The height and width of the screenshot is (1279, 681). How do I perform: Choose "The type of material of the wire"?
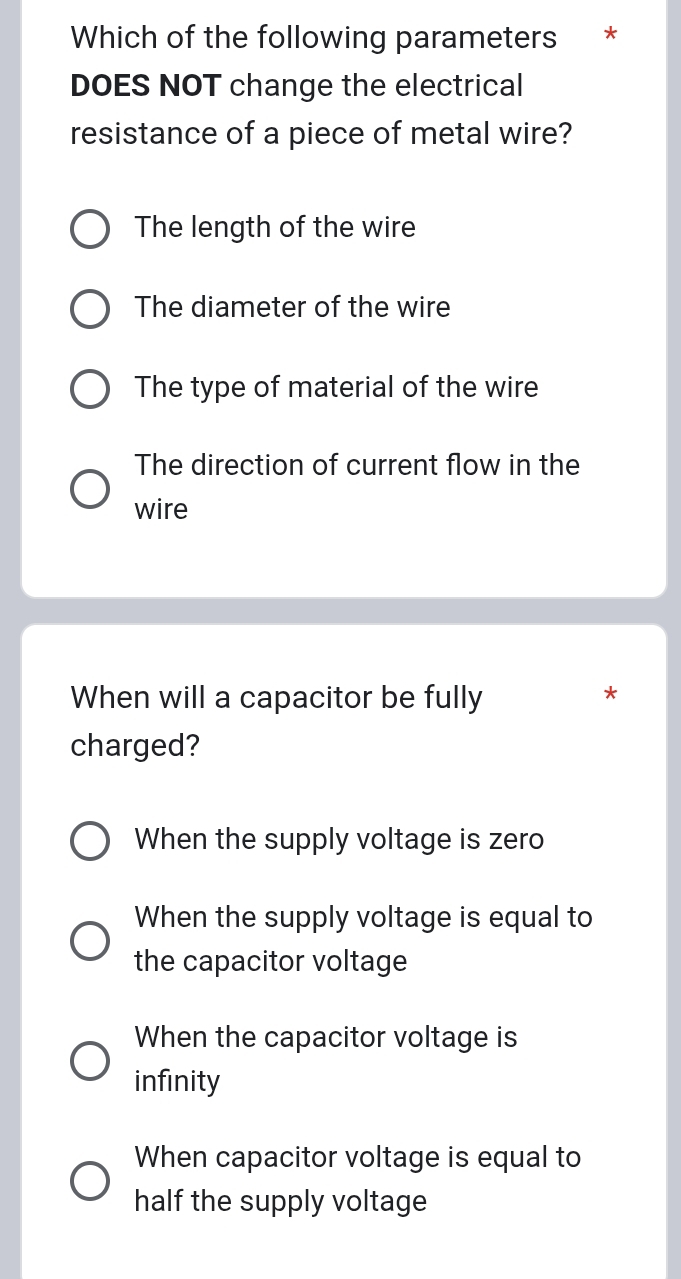pos(90,389)
